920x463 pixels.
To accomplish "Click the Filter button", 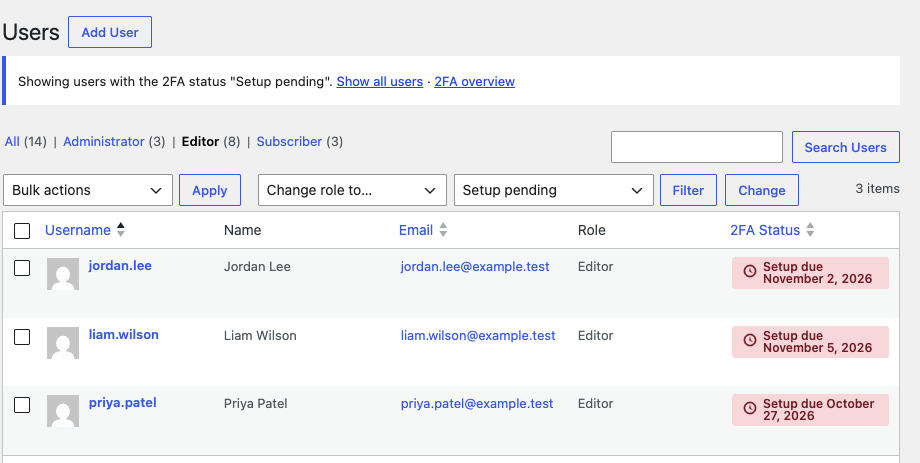I will point(688,190).
